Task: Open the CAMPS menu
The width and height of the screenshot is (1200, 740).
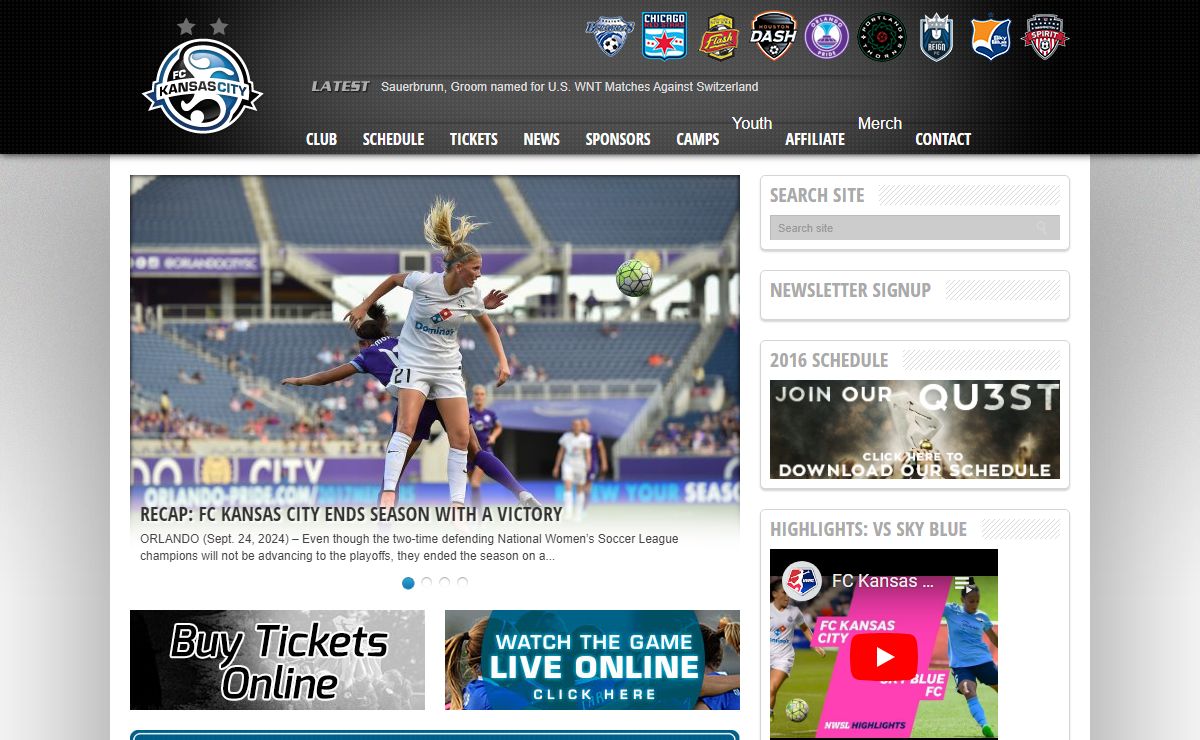Action: [697, 139]
